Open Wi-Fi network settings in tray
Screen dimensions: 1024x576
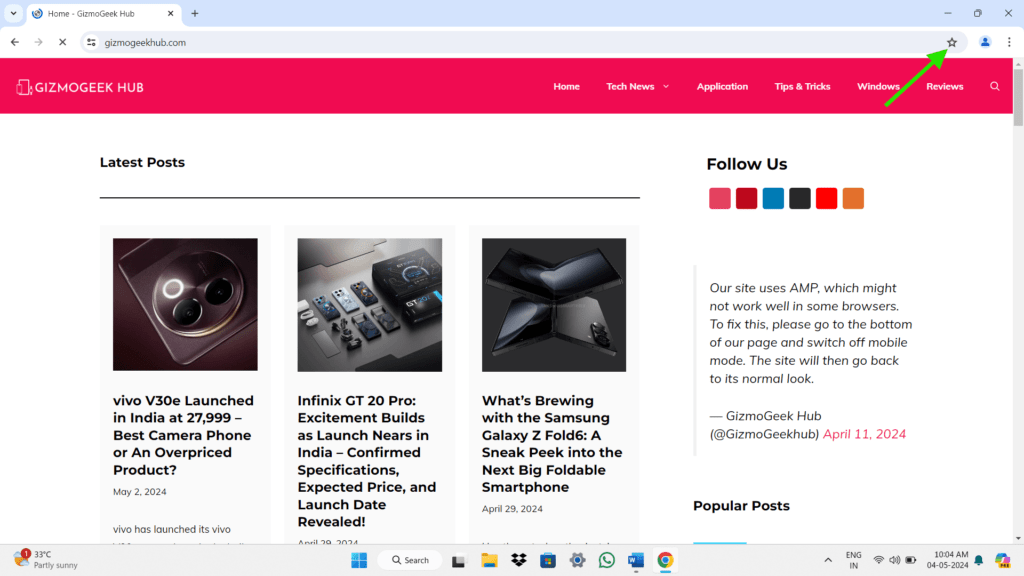point(879,560)
